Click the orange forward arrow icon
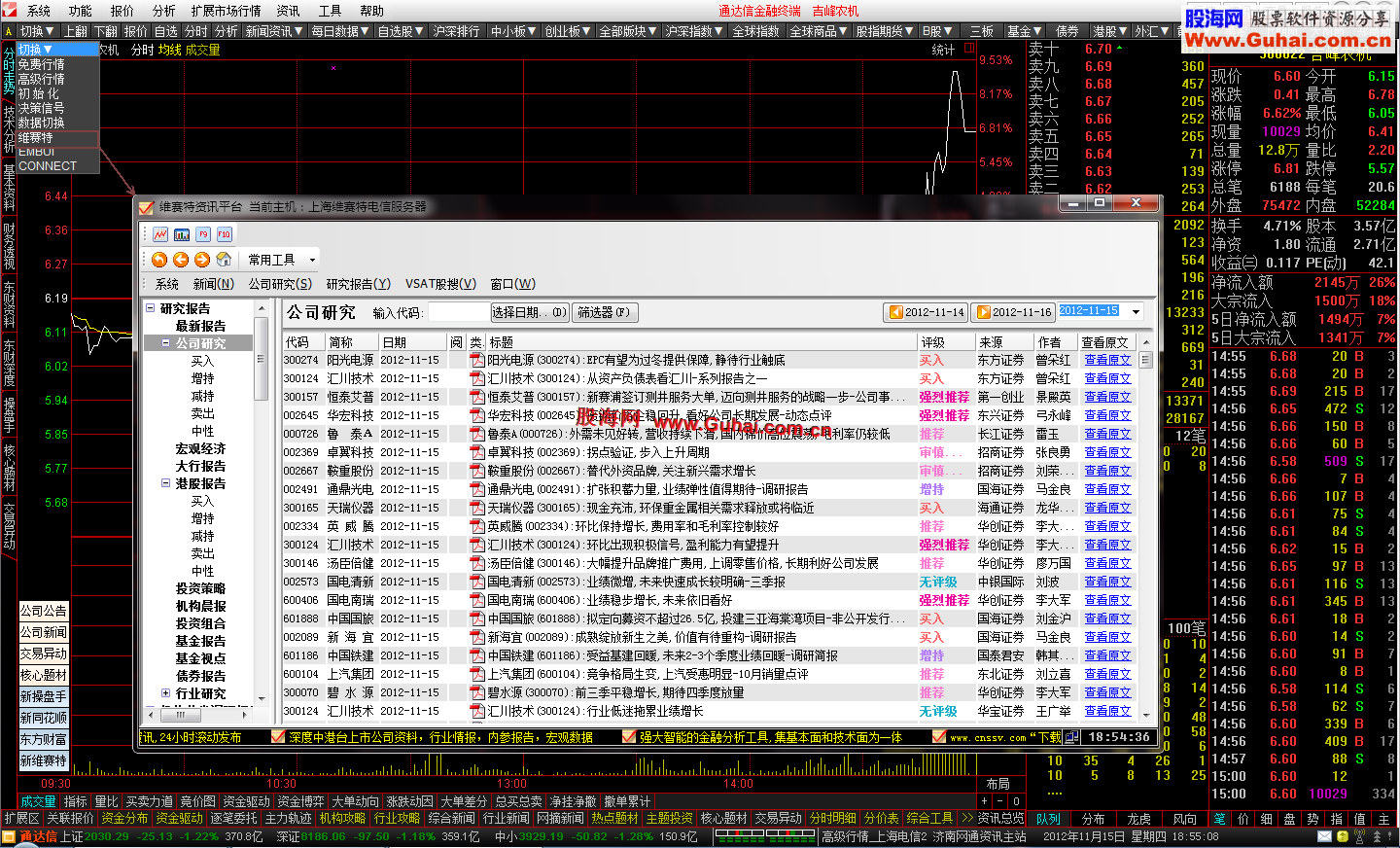The height and width of the screenshot is (848, 1400). point(202,260)
